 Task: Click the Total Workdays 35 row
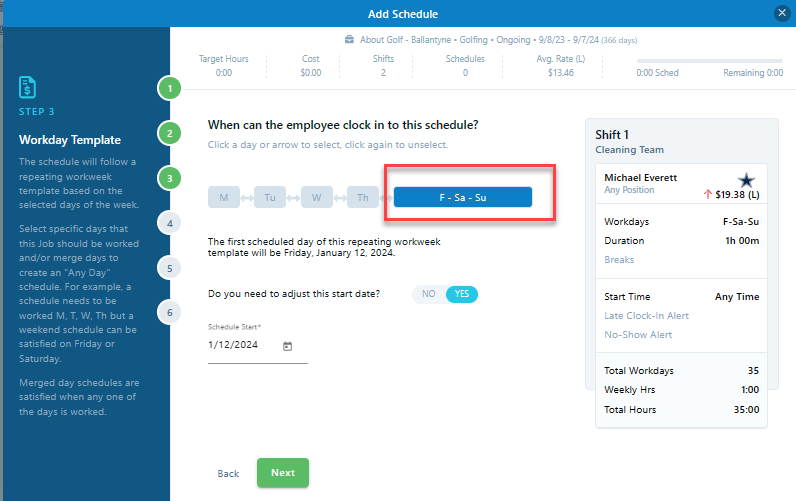point(681,371)
